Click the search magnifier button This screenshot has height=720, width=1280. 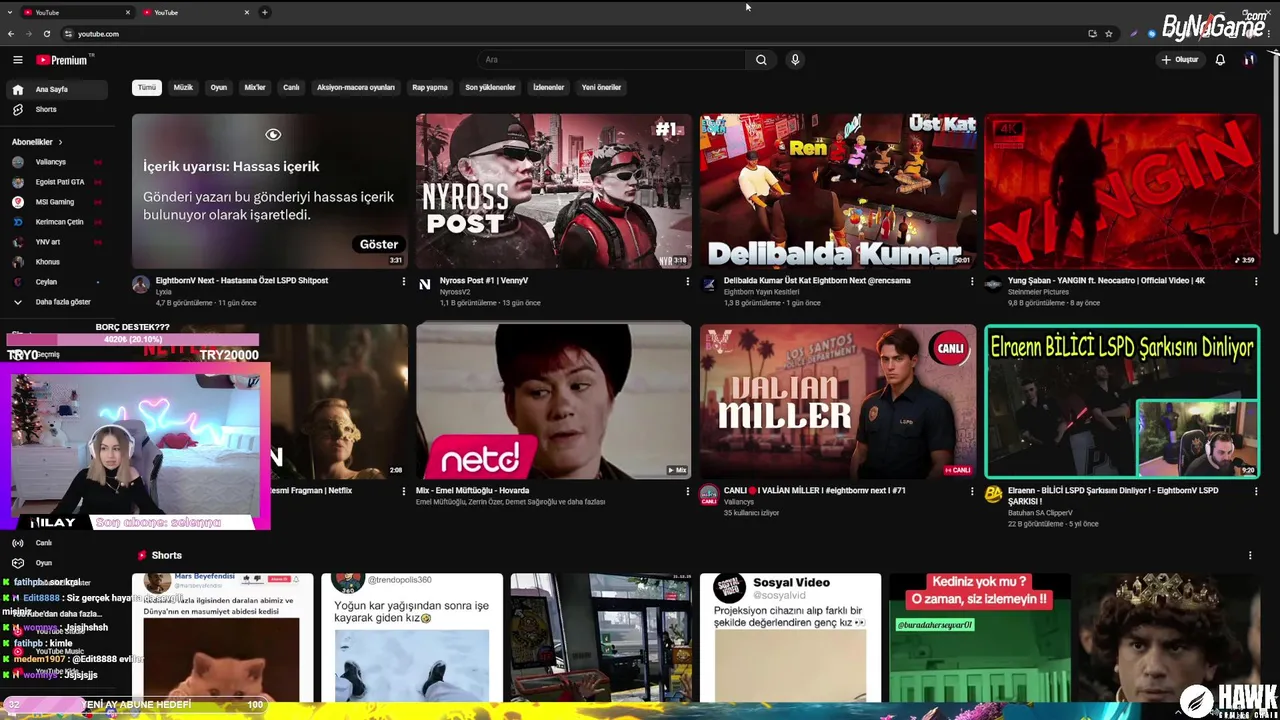coord(761,60)
